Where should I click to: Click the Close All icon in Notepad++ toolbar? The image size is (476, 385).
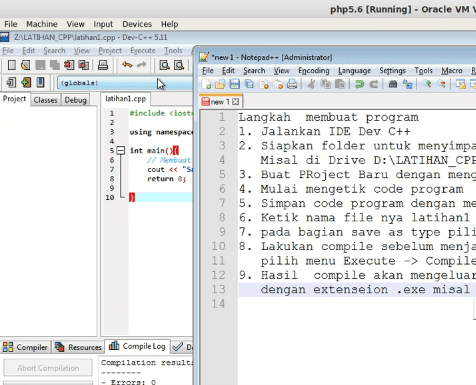(x=278, y=84)
